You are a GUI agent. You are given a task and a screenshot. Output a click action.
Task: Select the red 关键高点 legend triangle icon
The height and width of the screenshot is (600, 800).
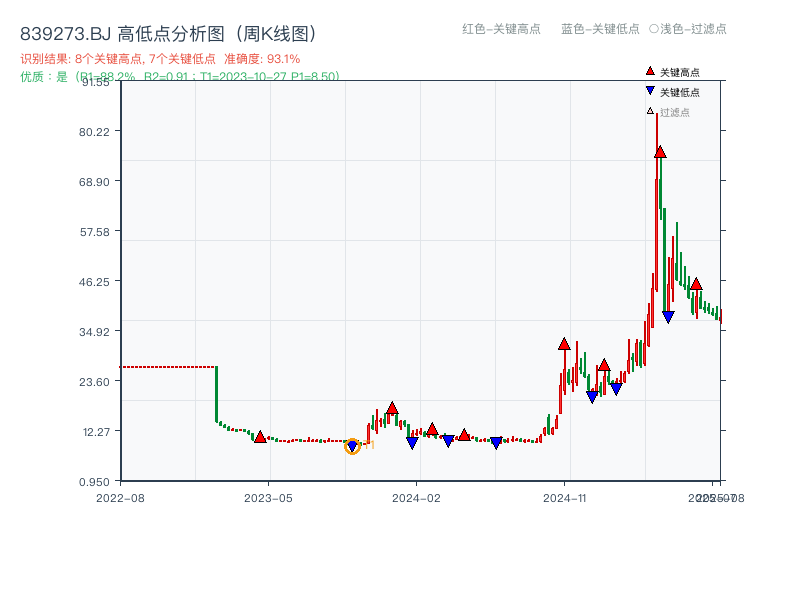[650, 72]
